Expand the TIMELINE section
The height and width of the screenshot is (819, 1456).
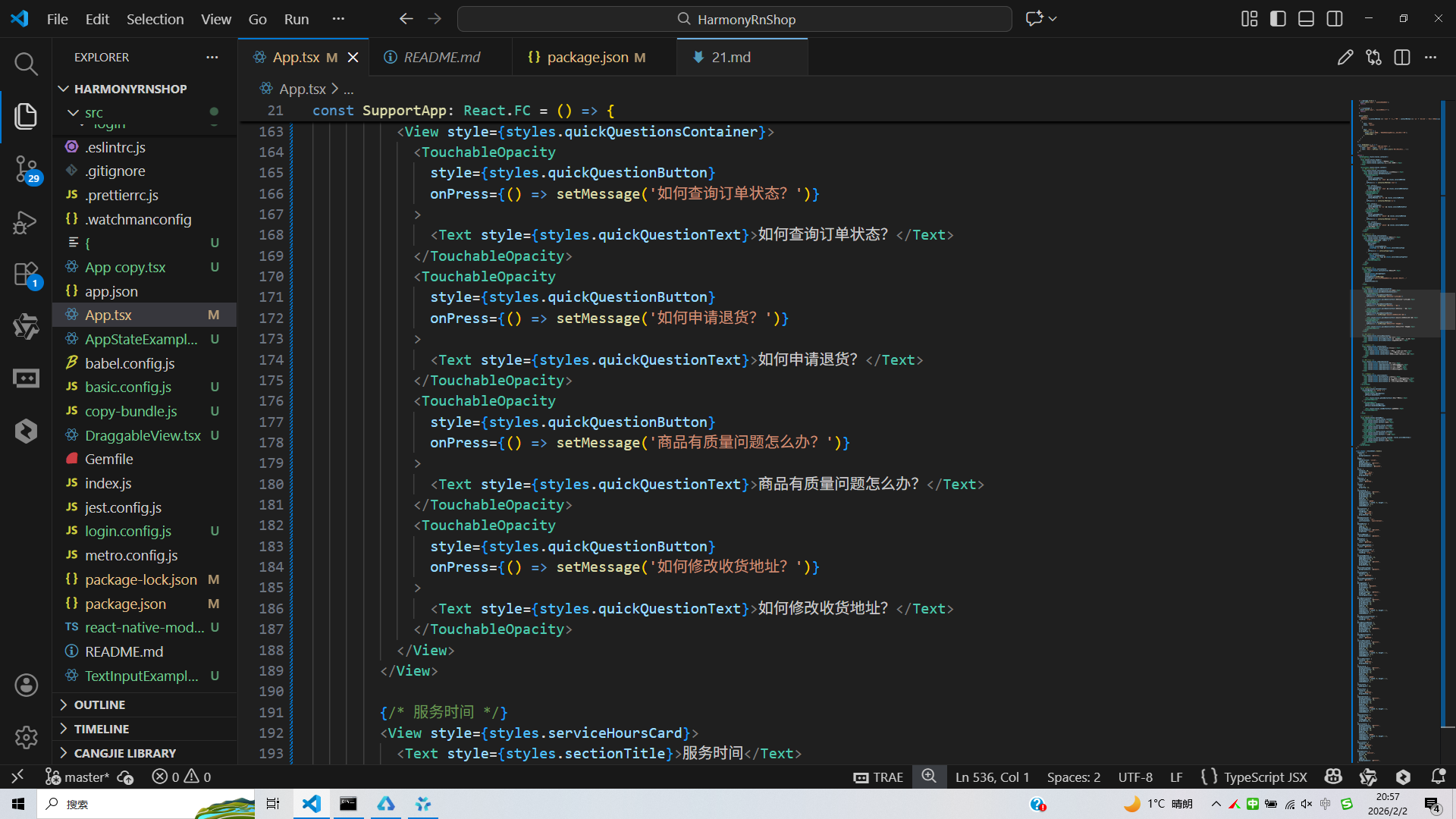pos(101,729)
